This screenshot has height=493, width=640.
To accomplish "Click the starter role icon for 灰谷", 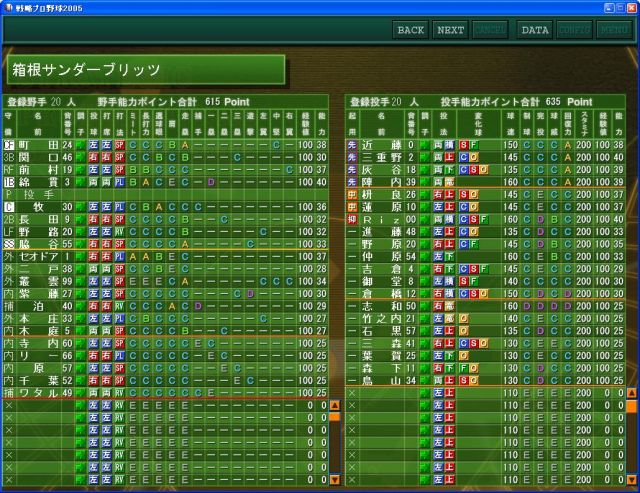I will click(352, 170).
